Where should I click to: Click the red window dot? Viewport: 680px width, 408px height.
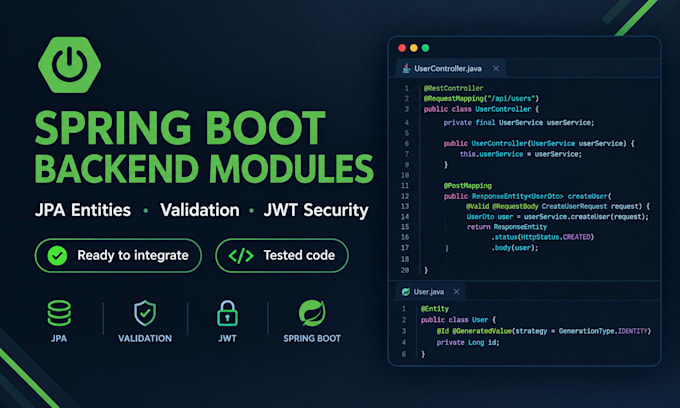pyautogui.click(x=402, y=48)
